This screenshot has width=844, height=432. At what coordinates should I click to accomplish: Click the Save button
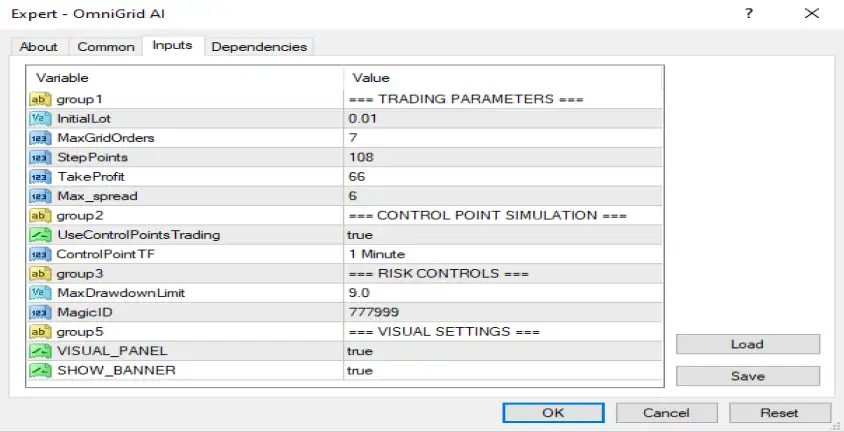tap(747, 376)
